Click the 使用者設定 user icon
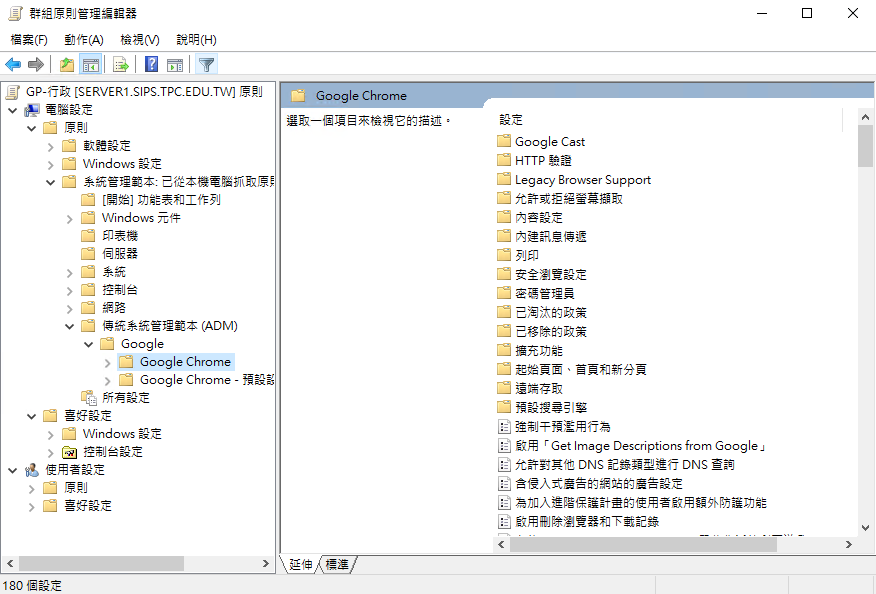This screenshot has width=876, height=594. point(32,470)
